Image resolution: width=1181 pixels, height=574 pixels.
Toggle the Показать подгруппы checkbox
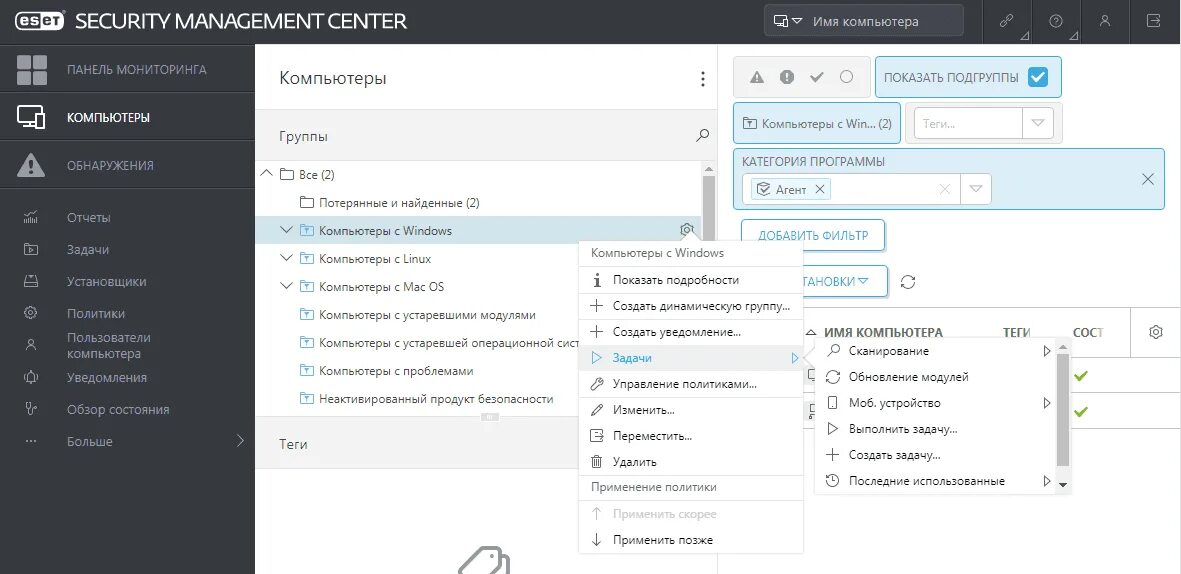pyautogui.click(x=1037, y=77)
